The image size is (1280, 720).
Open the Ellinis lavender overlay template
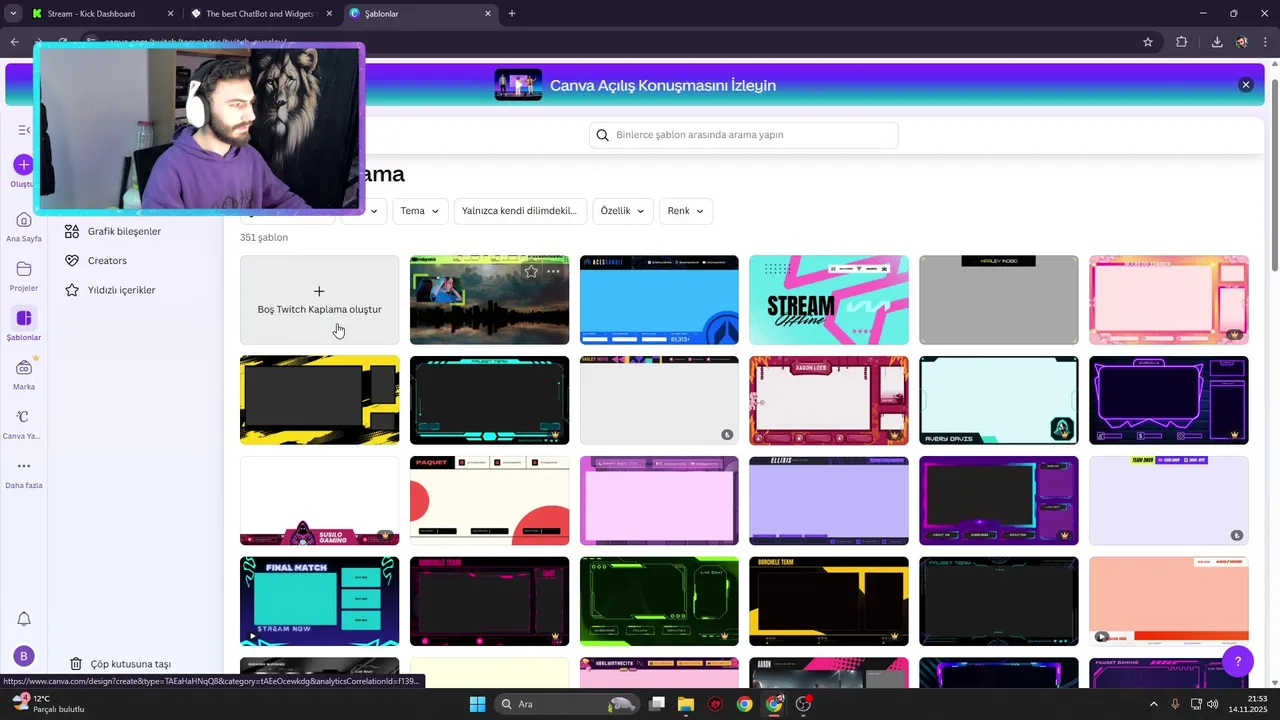pos(829,501)
